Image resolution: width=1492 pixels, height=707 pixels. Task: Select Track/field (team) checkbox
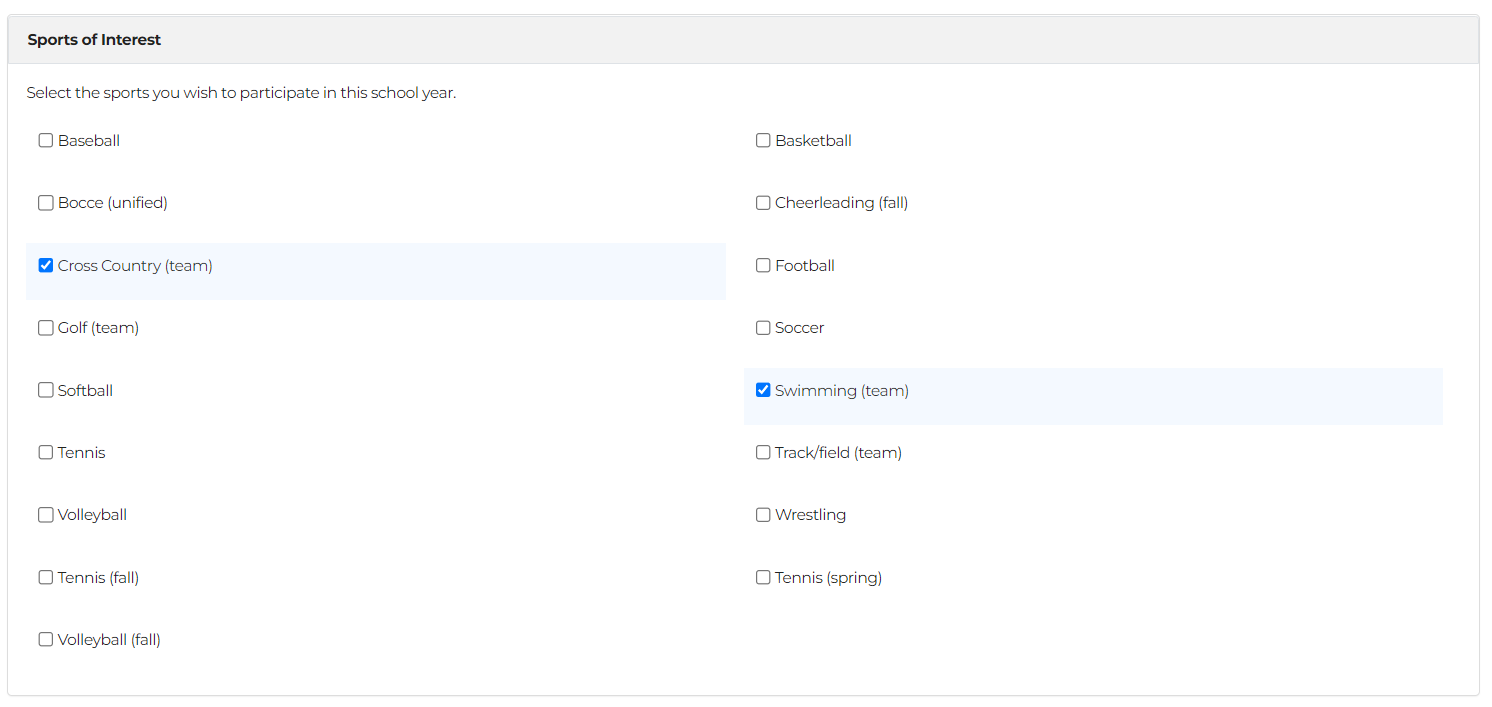763,453
